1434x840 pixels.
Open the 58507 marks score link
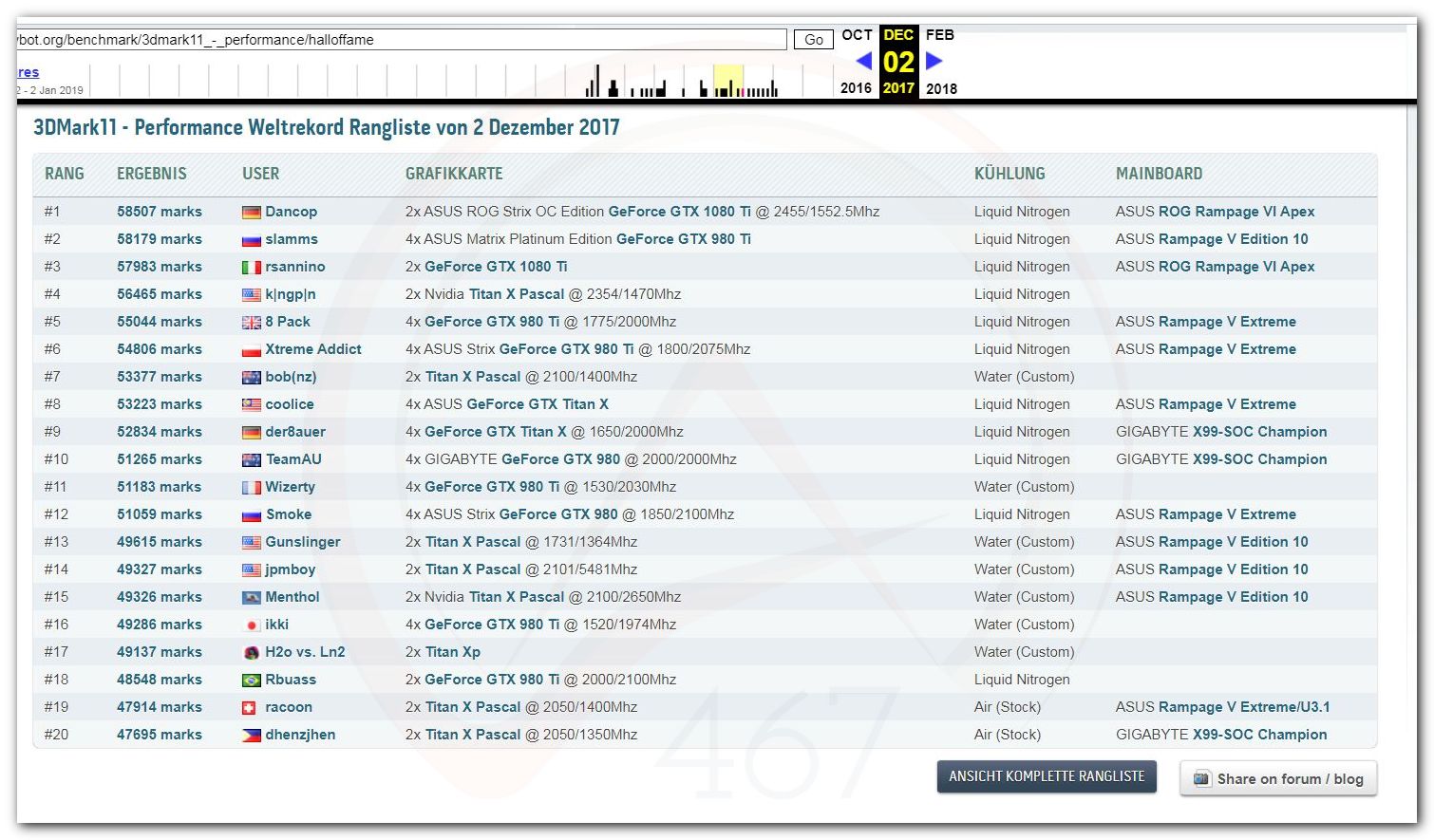[x=160, y=212]
